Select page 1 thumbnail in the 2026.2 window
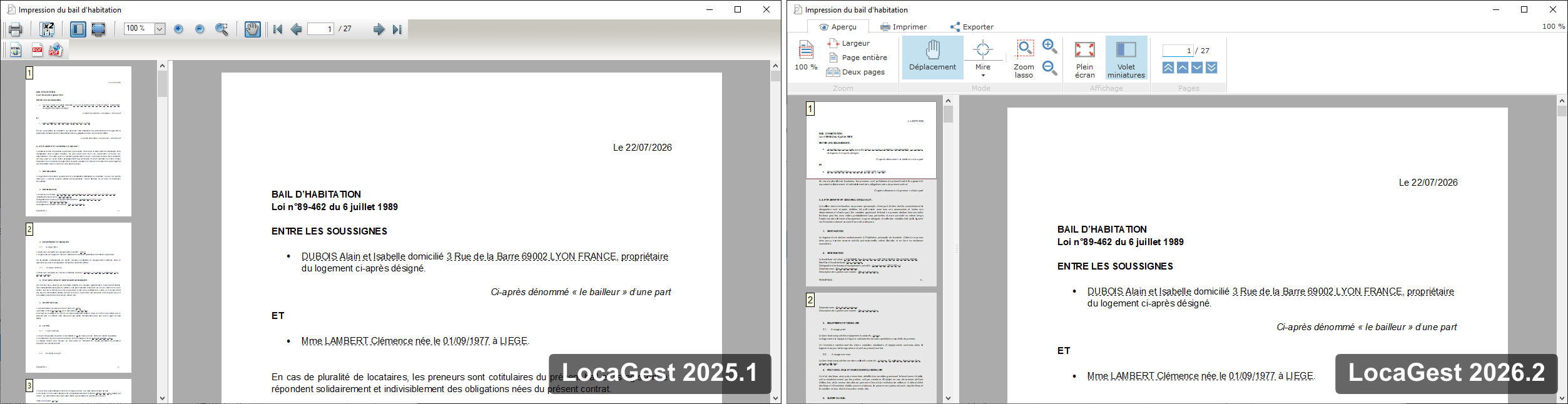 tap(871, 194)
